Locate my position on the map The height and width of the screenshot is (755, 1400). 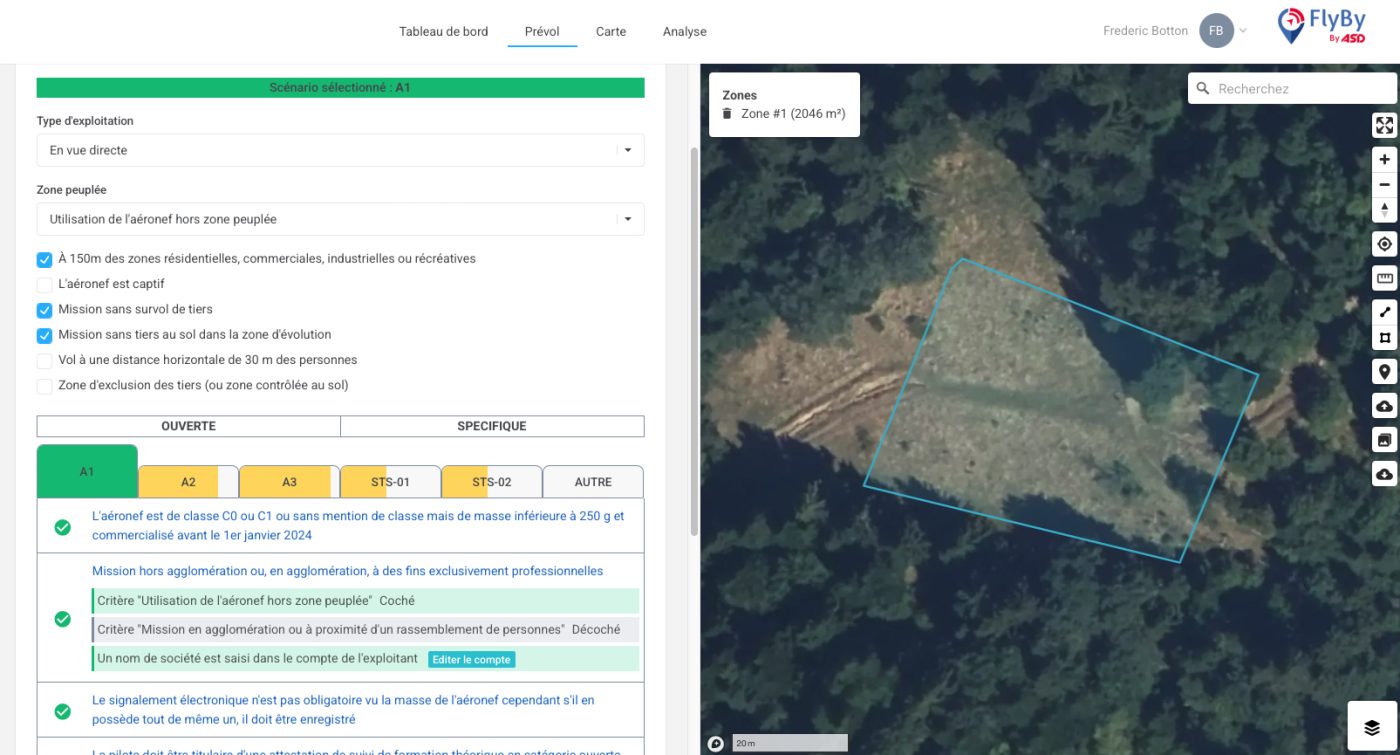[x=1384, y=244]
